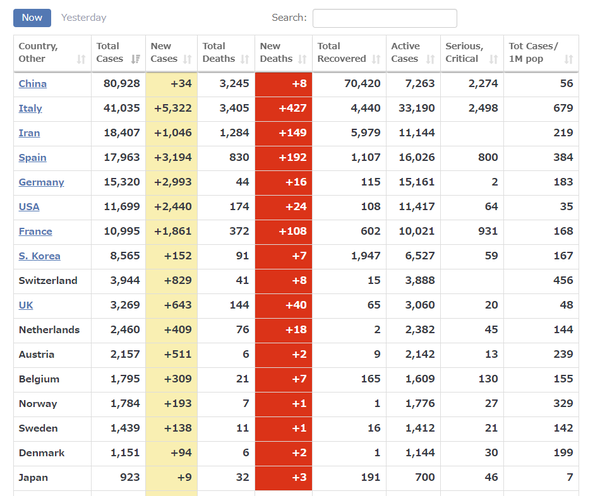600x496 pixels.
Task: Open the USA country link
Action: 29,207
